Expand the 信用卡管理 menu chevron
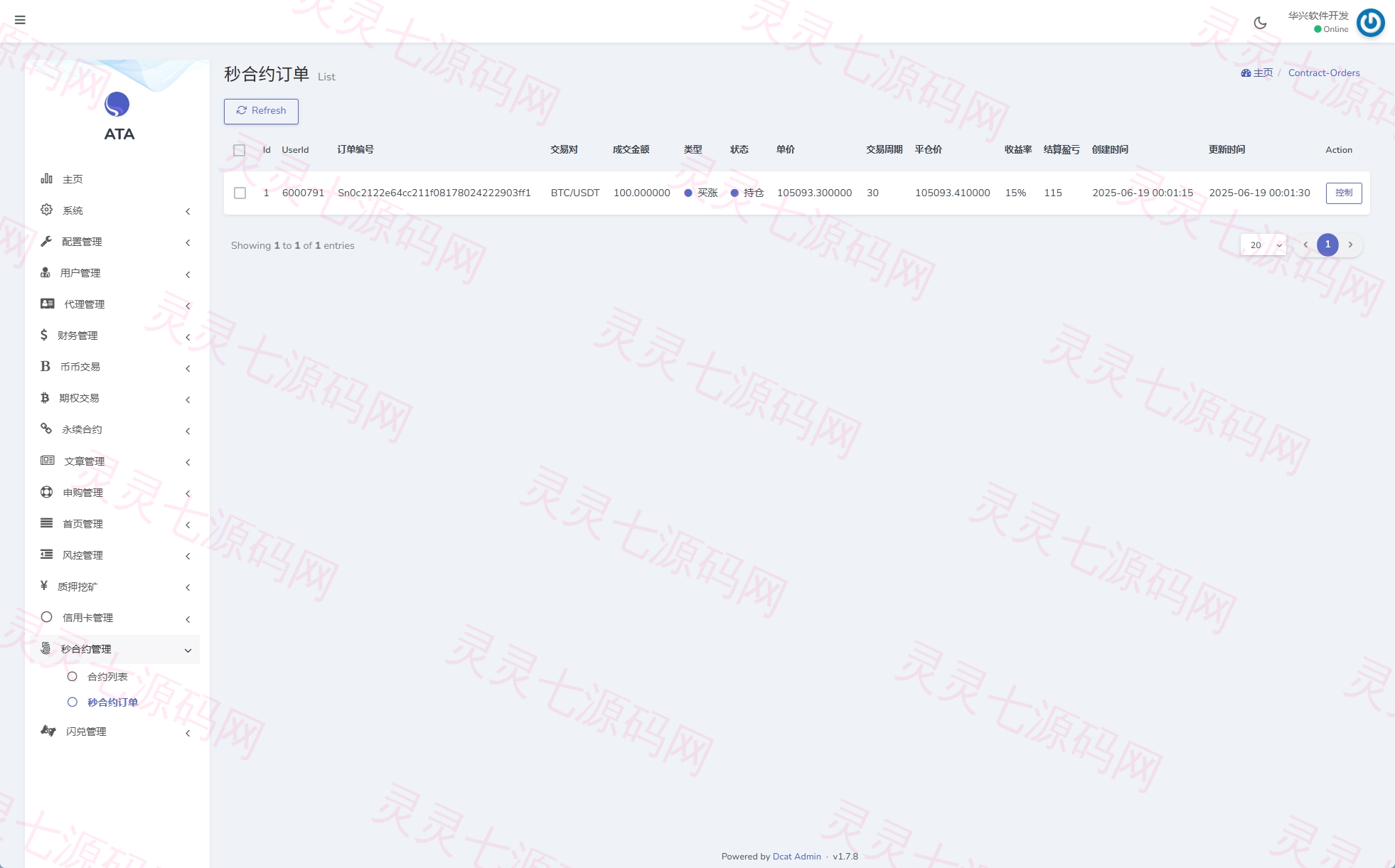The image size is (1395, 868). point(188,619)
